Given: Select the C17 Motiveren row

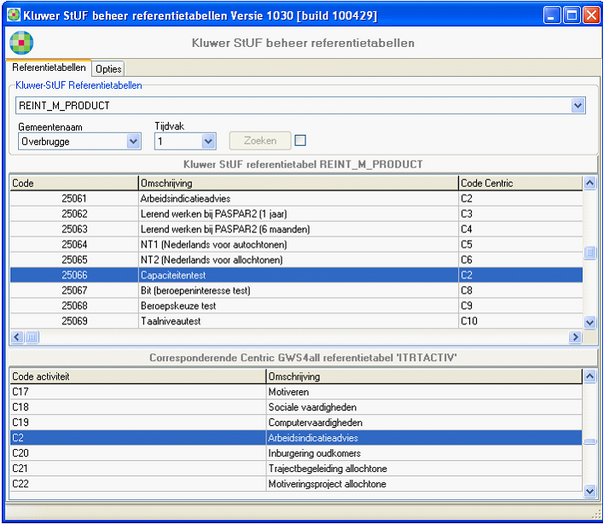Looking at the screenshot, I should point(296,392).
